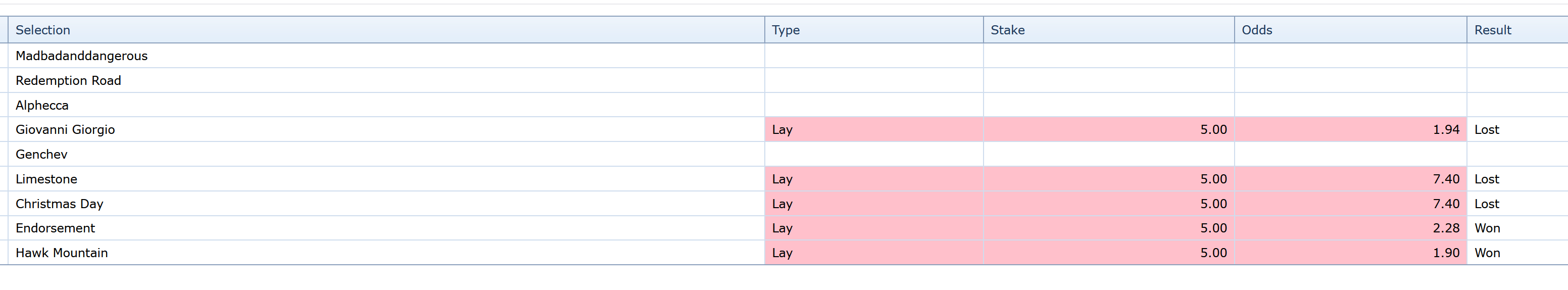Sort by the Type column header
1568x290 pixels.
pyautogui.click(x=785, y=30)
